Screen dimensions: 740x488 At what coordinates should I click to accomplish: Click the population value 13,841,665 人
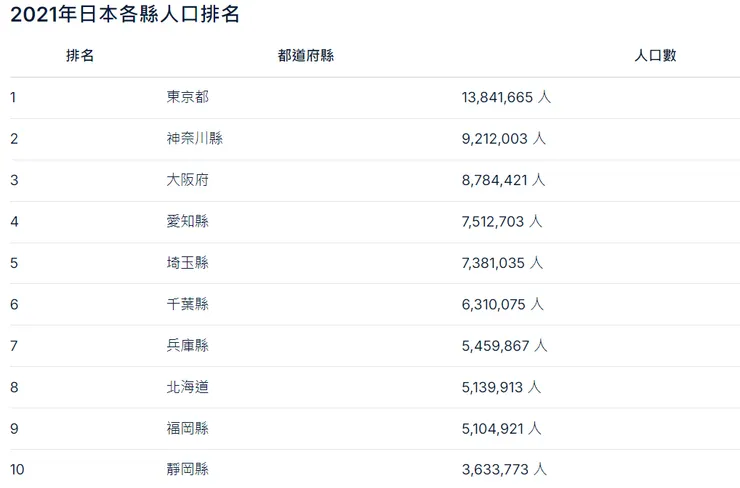pyautogui.click(x=506, y=98)
